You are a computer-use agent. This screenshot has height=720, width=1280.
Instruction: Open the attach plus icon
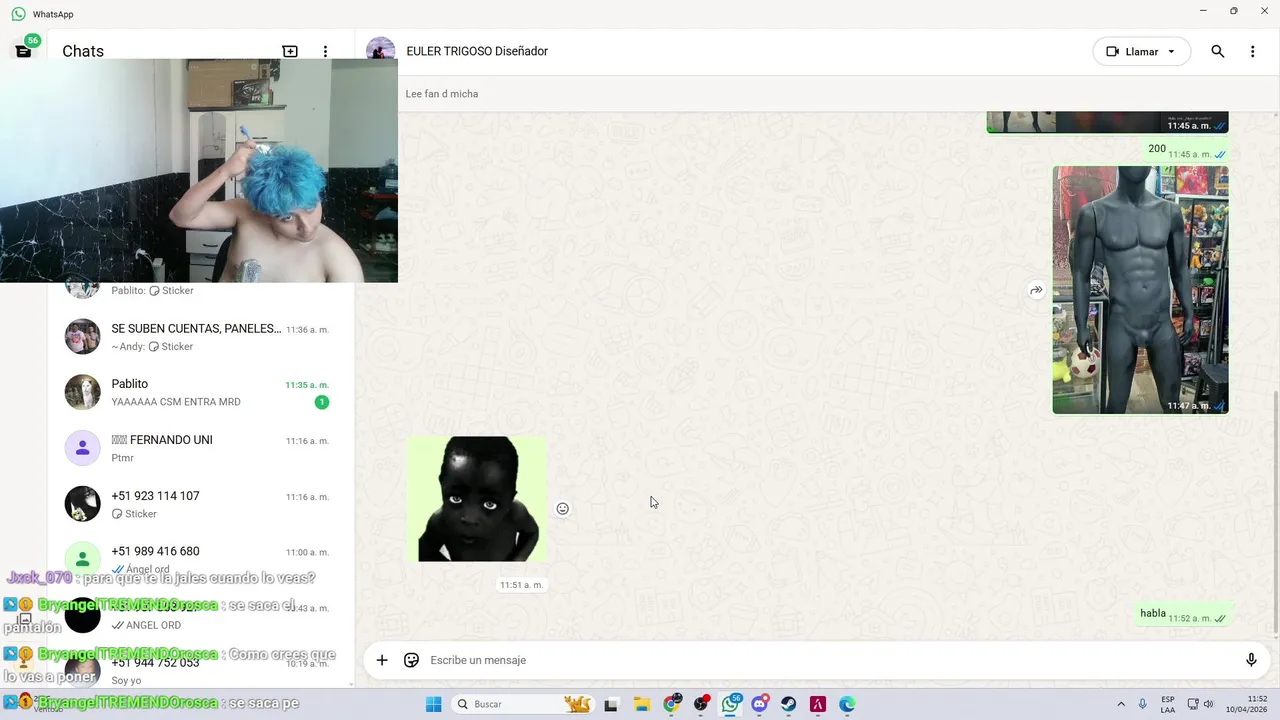click(382, 660)
